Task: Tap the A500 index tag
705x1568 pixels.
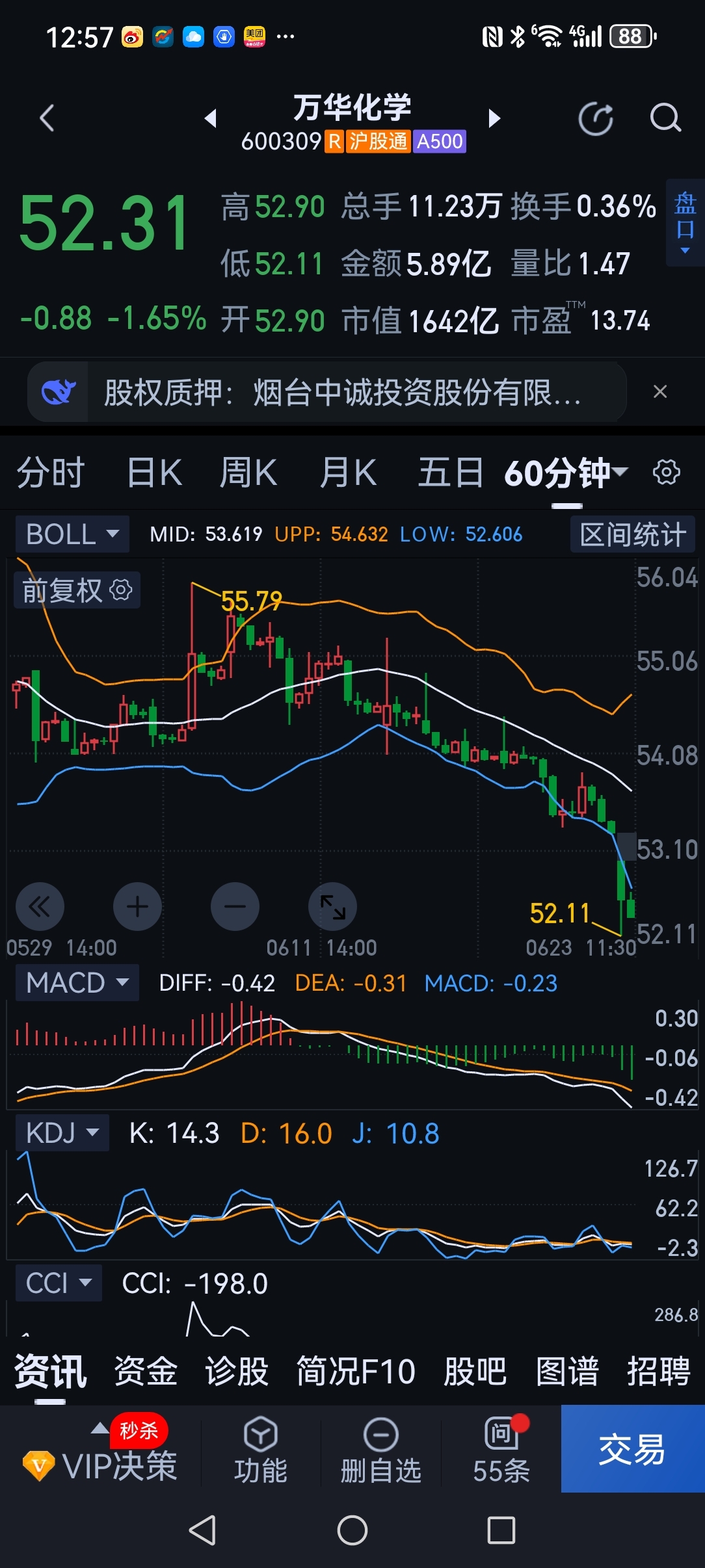Action: 440,141
